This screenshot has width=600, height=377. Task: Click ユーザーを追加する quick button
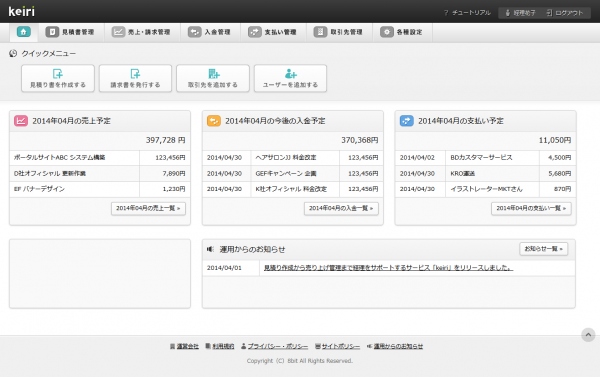(290, 78)
